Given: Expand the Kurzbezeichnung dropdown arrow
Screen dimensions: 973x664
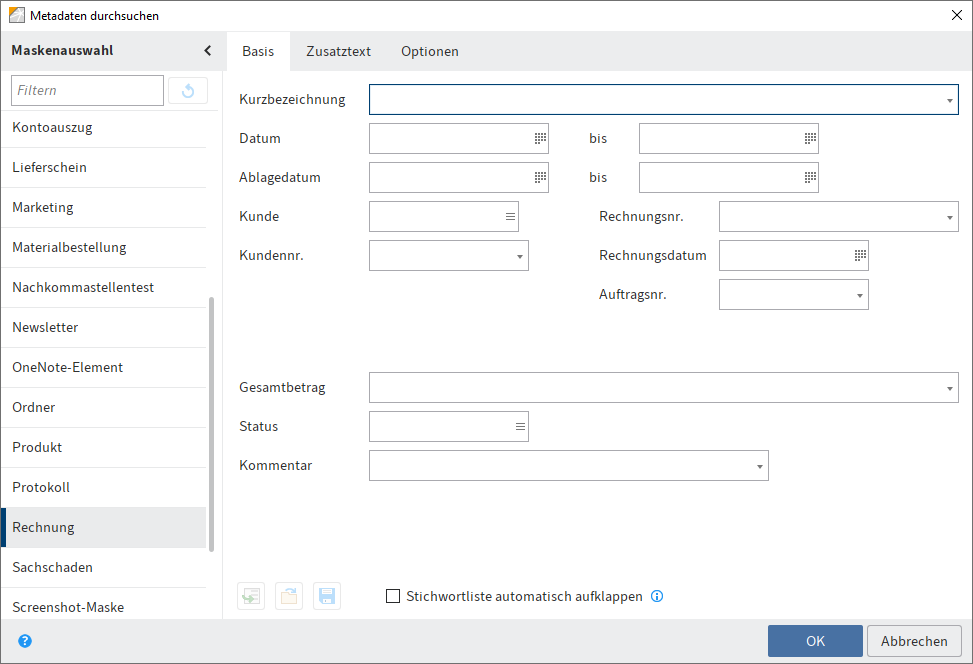Looking at the screenshot, I should coord(949,100).
